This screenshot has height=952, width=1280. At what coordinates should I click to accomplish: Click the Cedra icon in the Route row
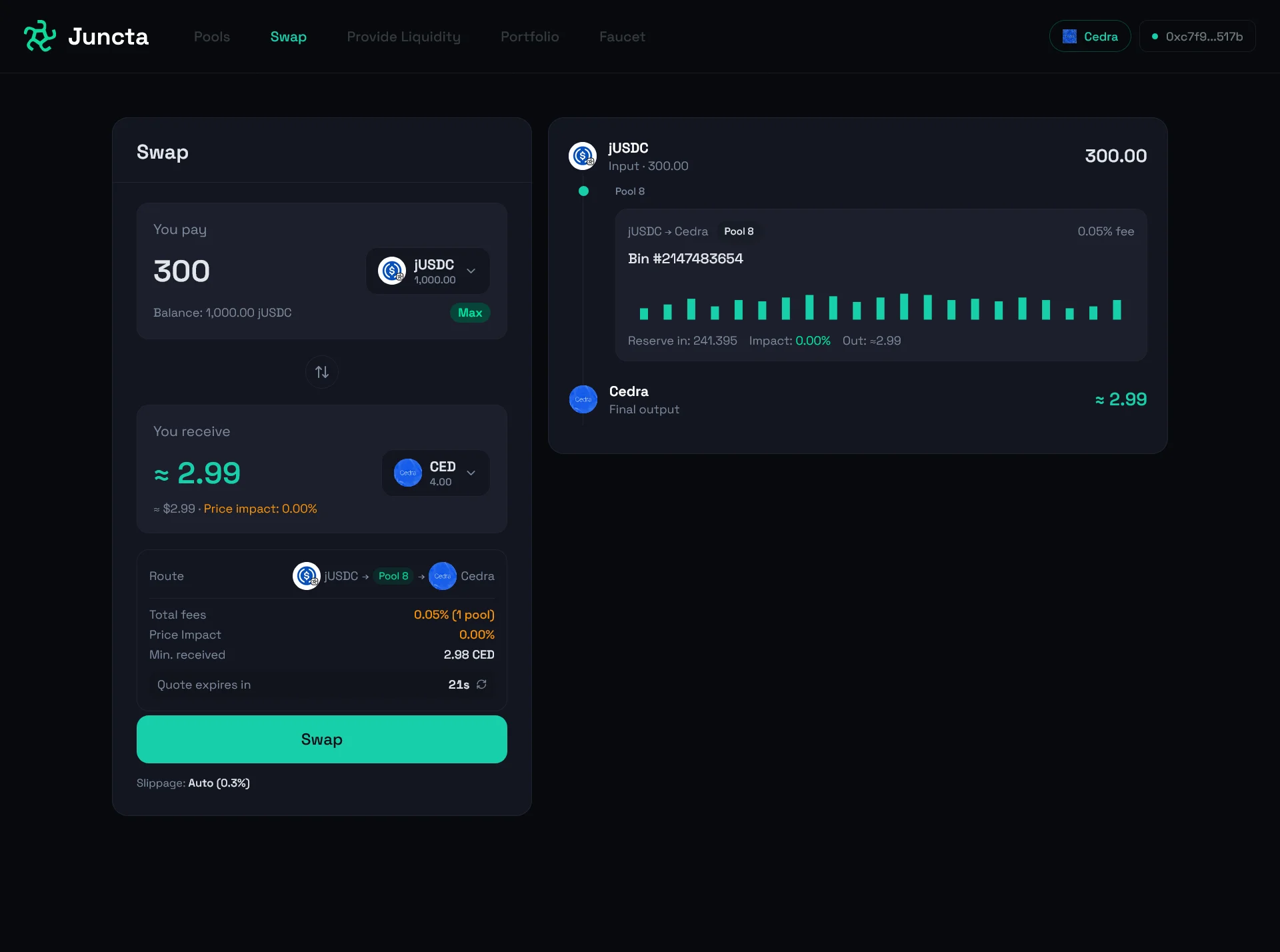tap(443, 576)
